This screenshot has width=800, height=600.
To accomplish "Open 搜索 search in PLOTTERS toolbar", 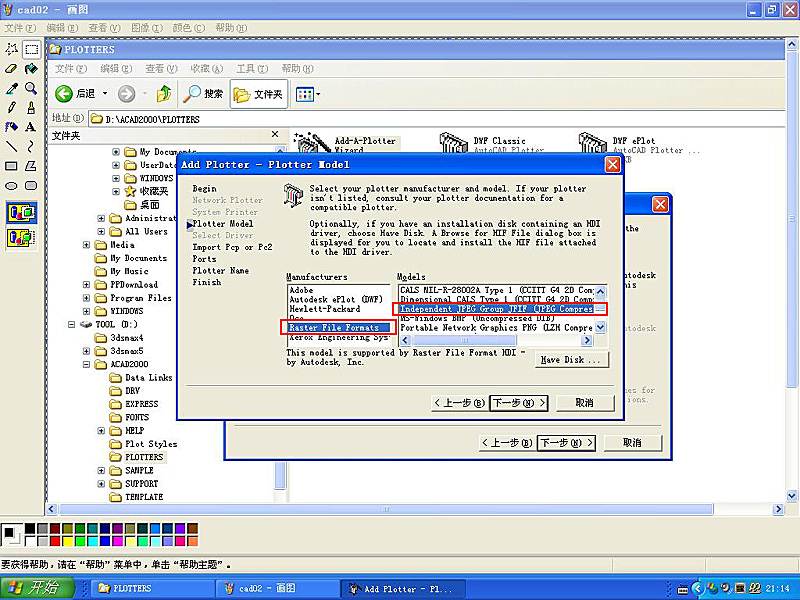I will 204,94.
